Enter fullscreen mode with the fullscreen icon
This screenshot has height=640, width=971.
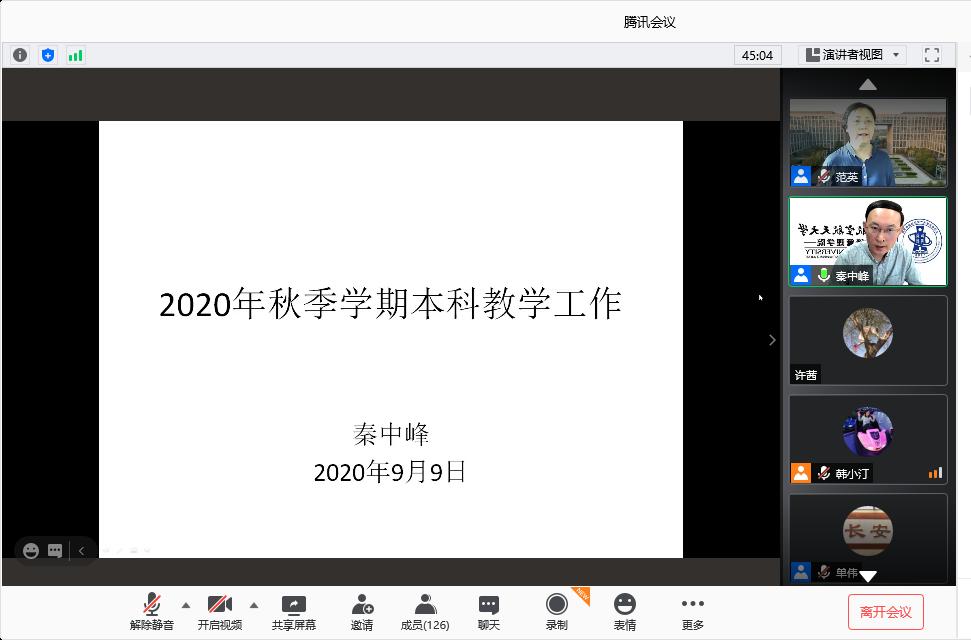[x=931, y=55]
